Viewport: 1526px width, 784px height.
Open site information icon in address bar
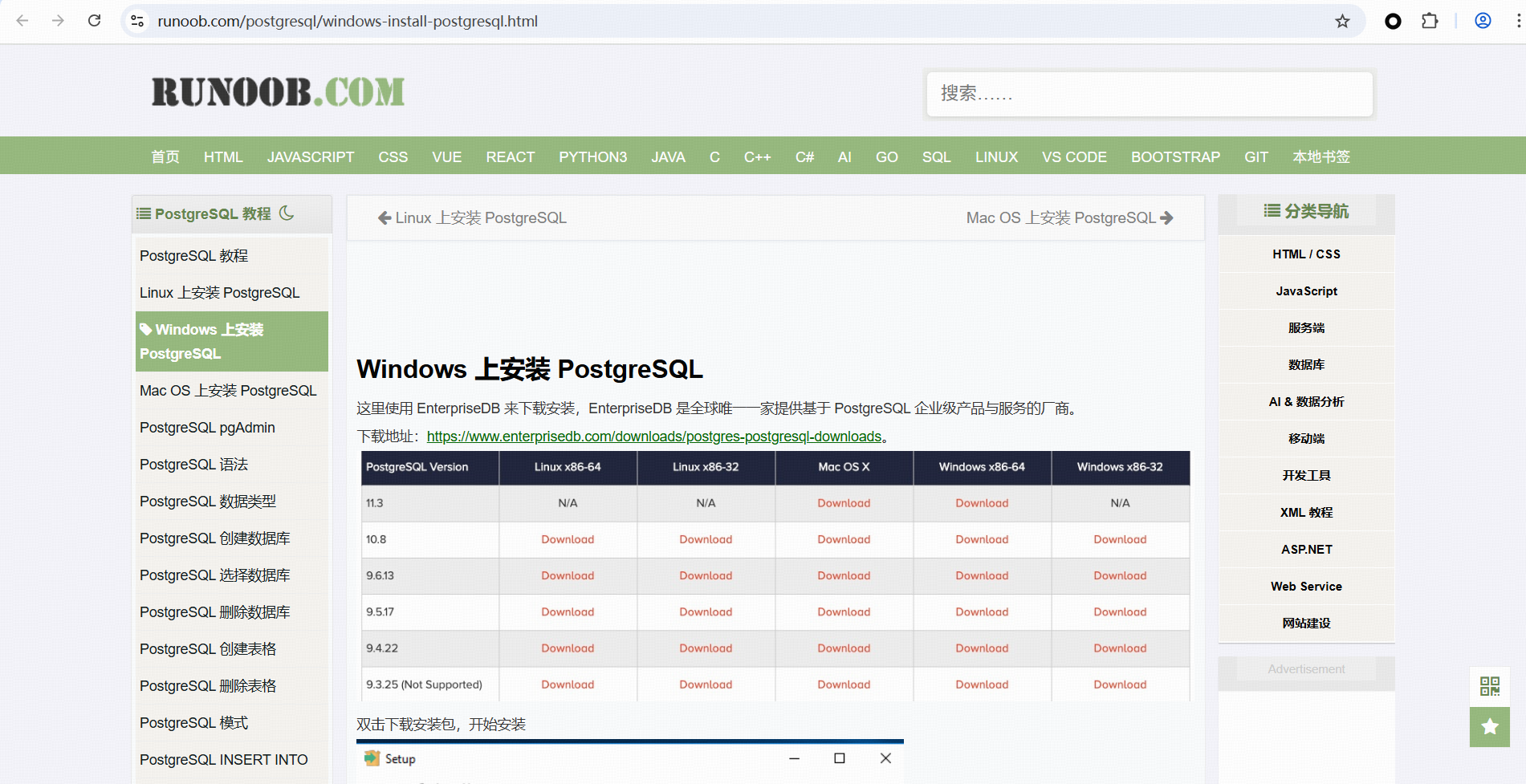(136, 21)
